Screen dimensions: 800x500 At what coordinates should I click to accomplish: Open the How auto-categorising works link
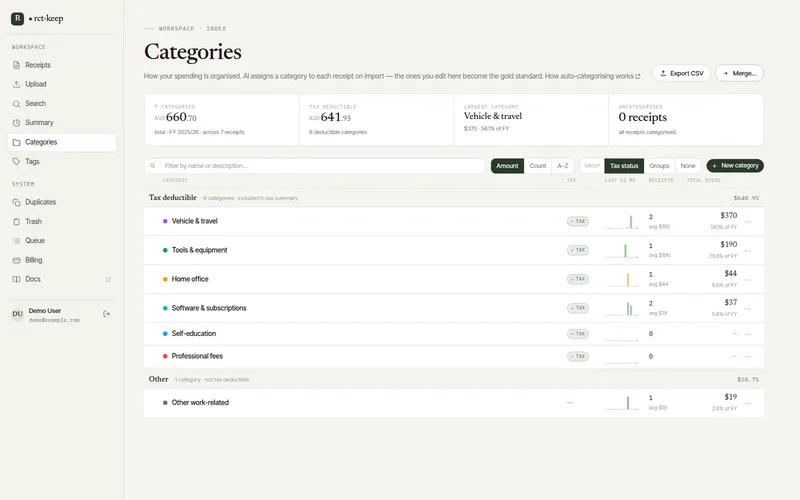pos(592,76)
